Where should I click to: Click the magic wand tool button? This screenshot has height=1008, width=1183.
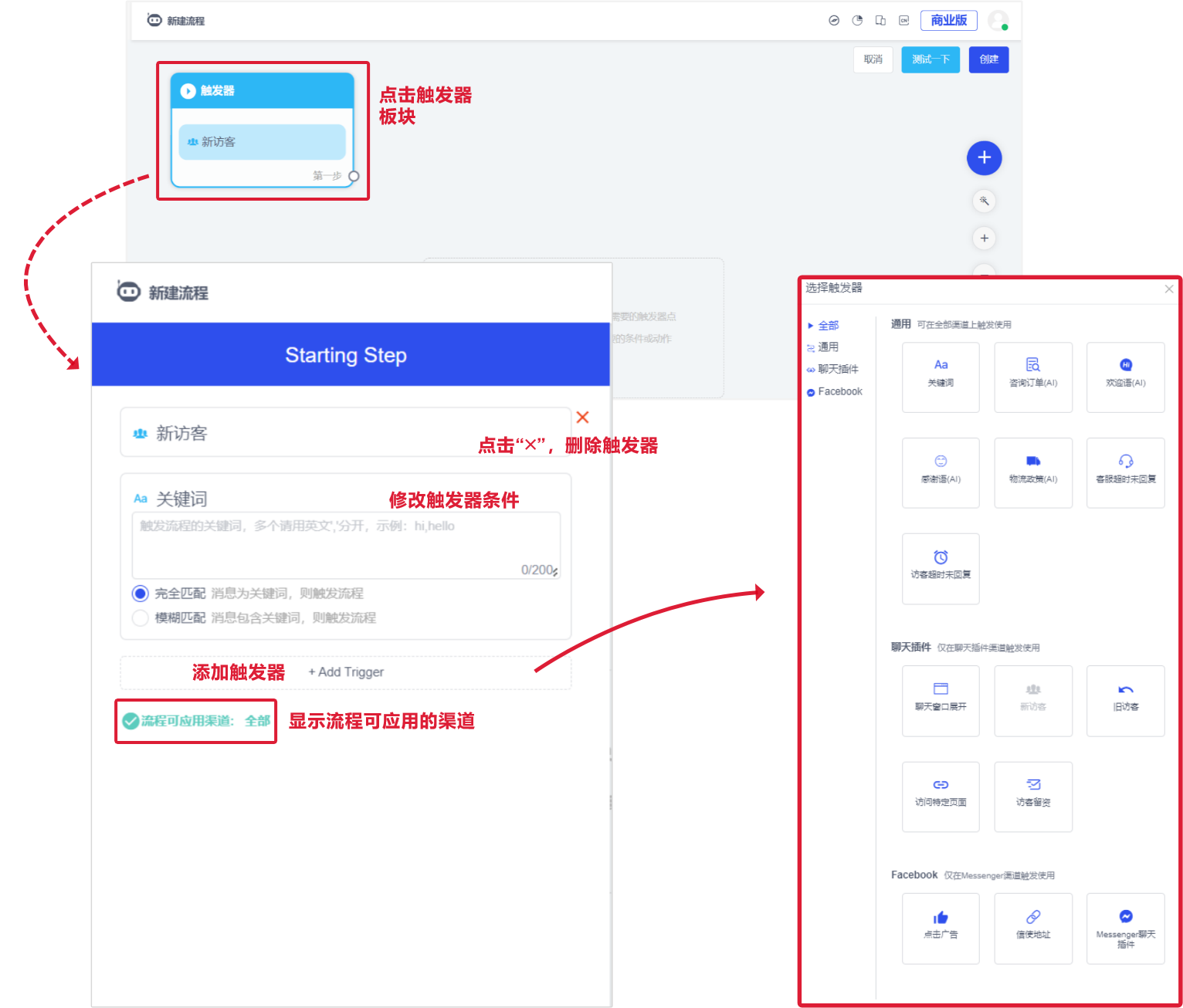pyautogui.click(x=985, y=201)
